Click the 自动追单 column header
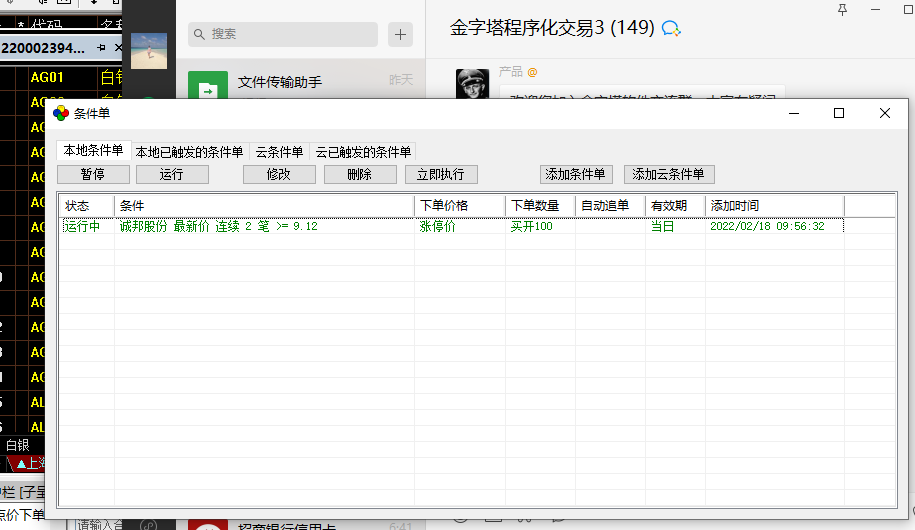 click(610, 206)
